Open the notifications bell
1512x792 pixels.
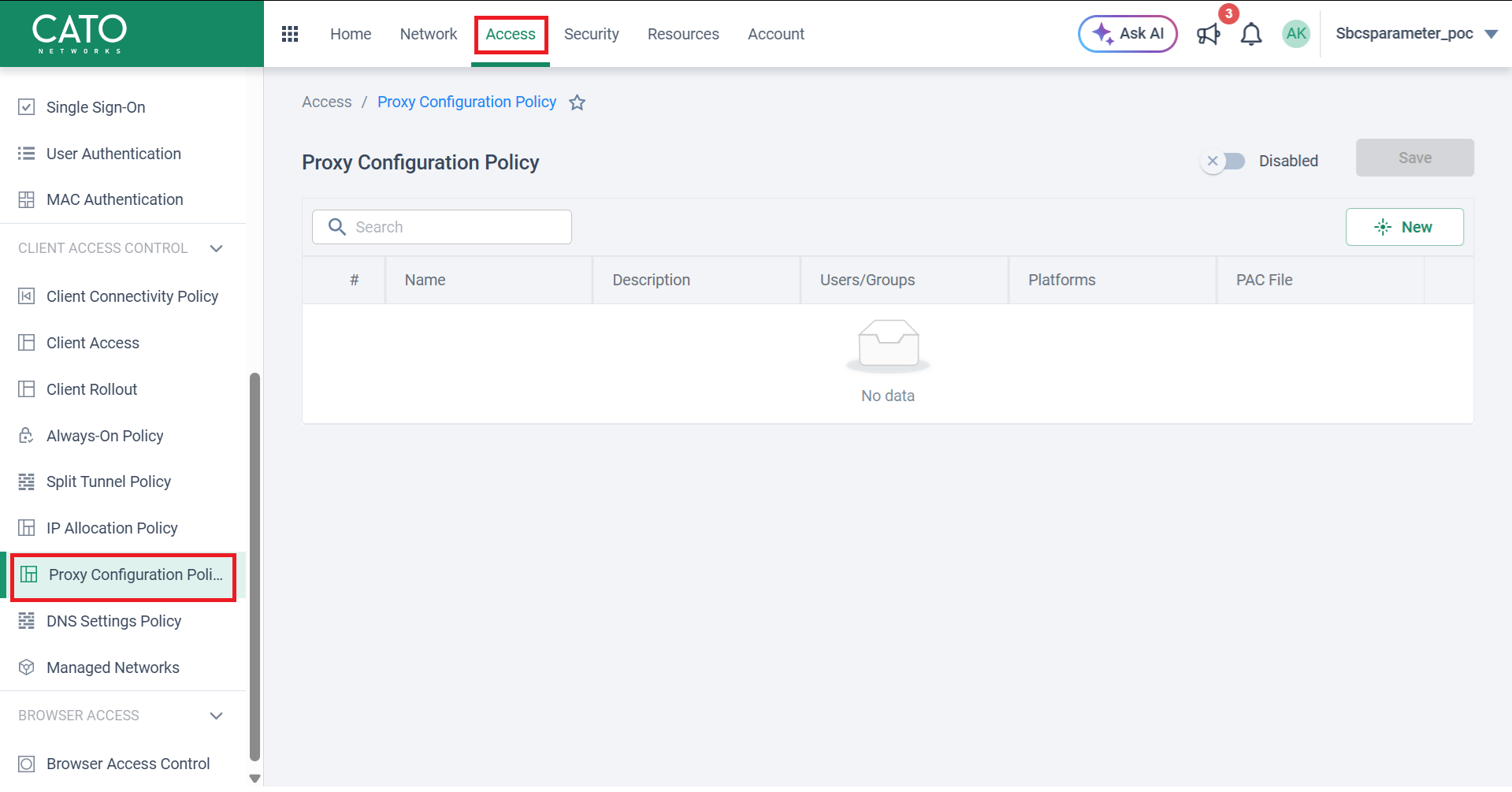[1251, 34]
